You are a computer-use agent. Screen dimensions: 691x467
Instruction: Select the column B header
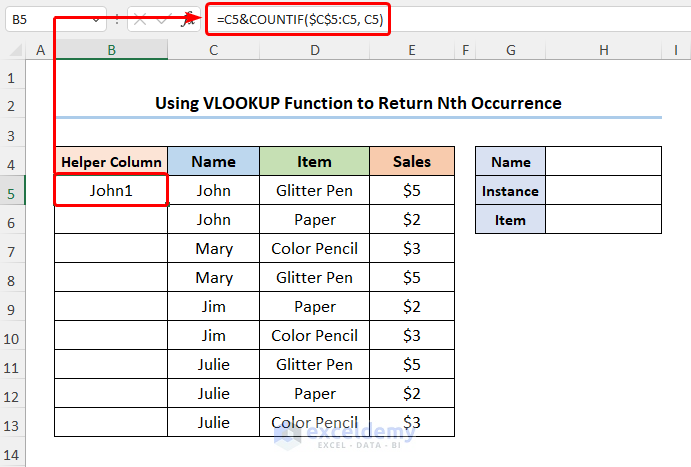111,50
